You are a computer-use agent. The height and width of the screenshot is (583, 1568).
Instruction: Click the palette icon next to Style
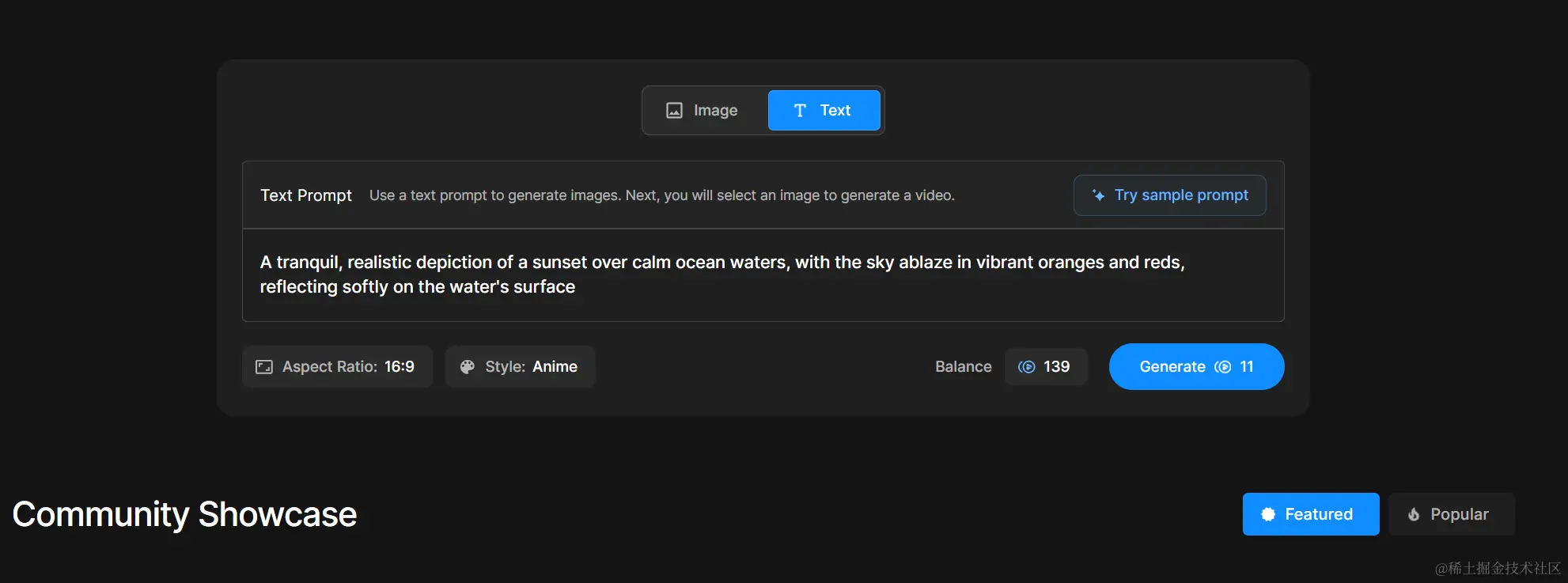pos(468,367)
